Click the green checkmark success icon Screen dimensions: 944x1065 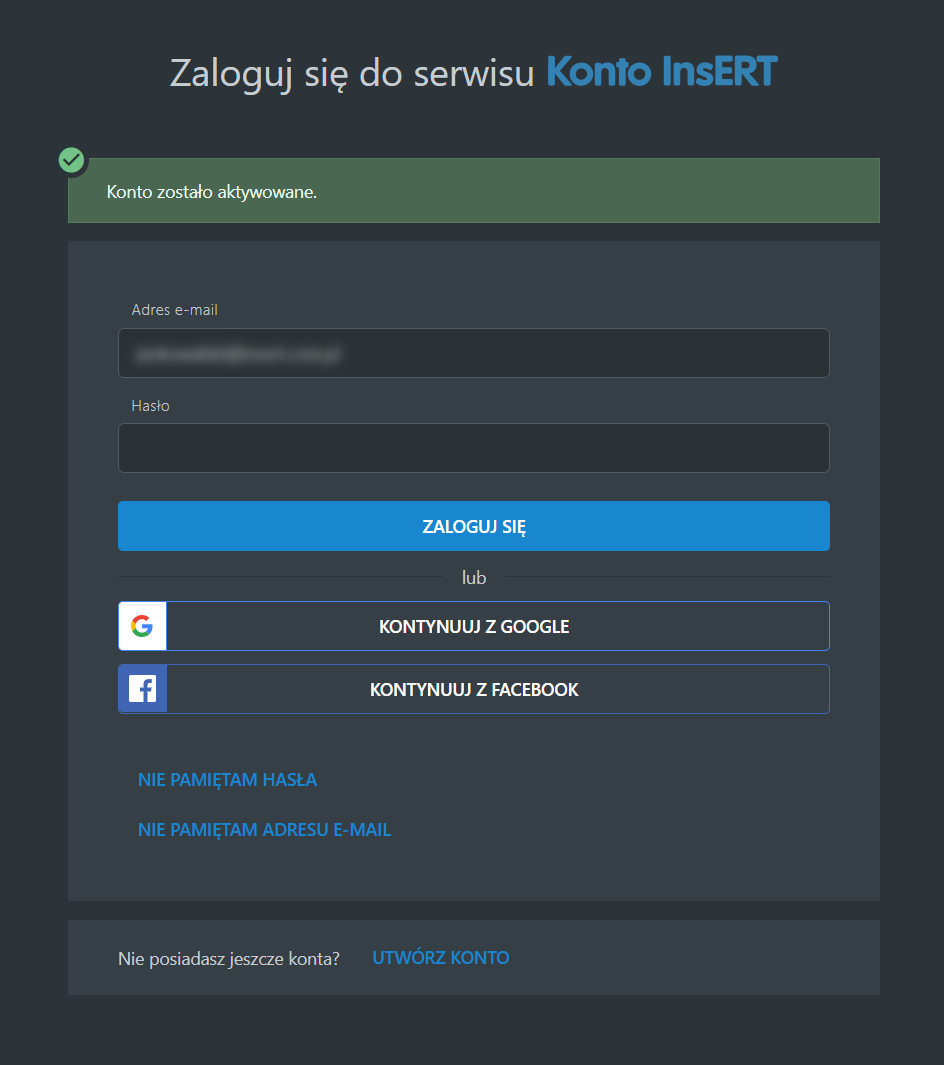[71, 159]
